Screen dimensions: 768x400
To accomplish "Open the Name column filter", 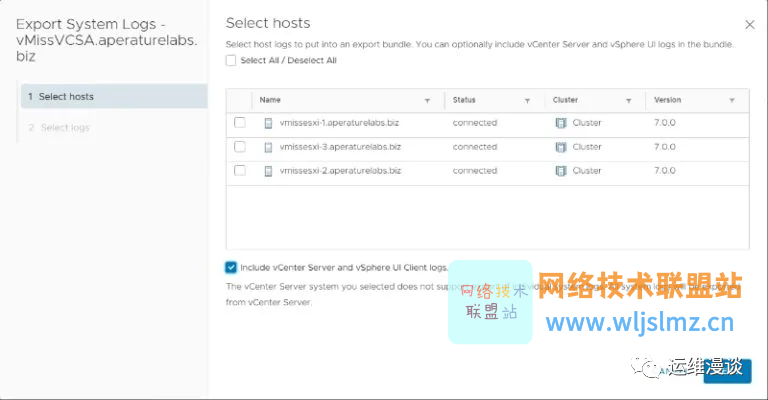I will 427,100.
